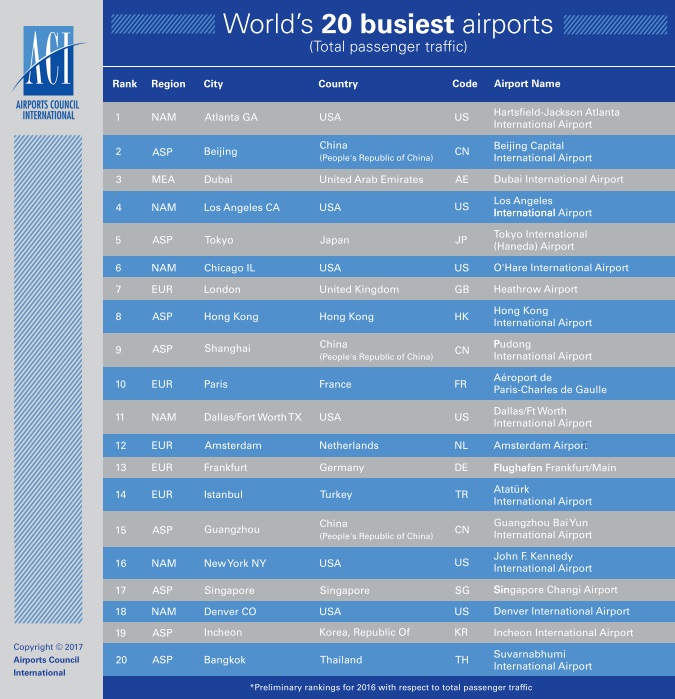
Task: Click the 'Country' column header
Action: (338, 84)
